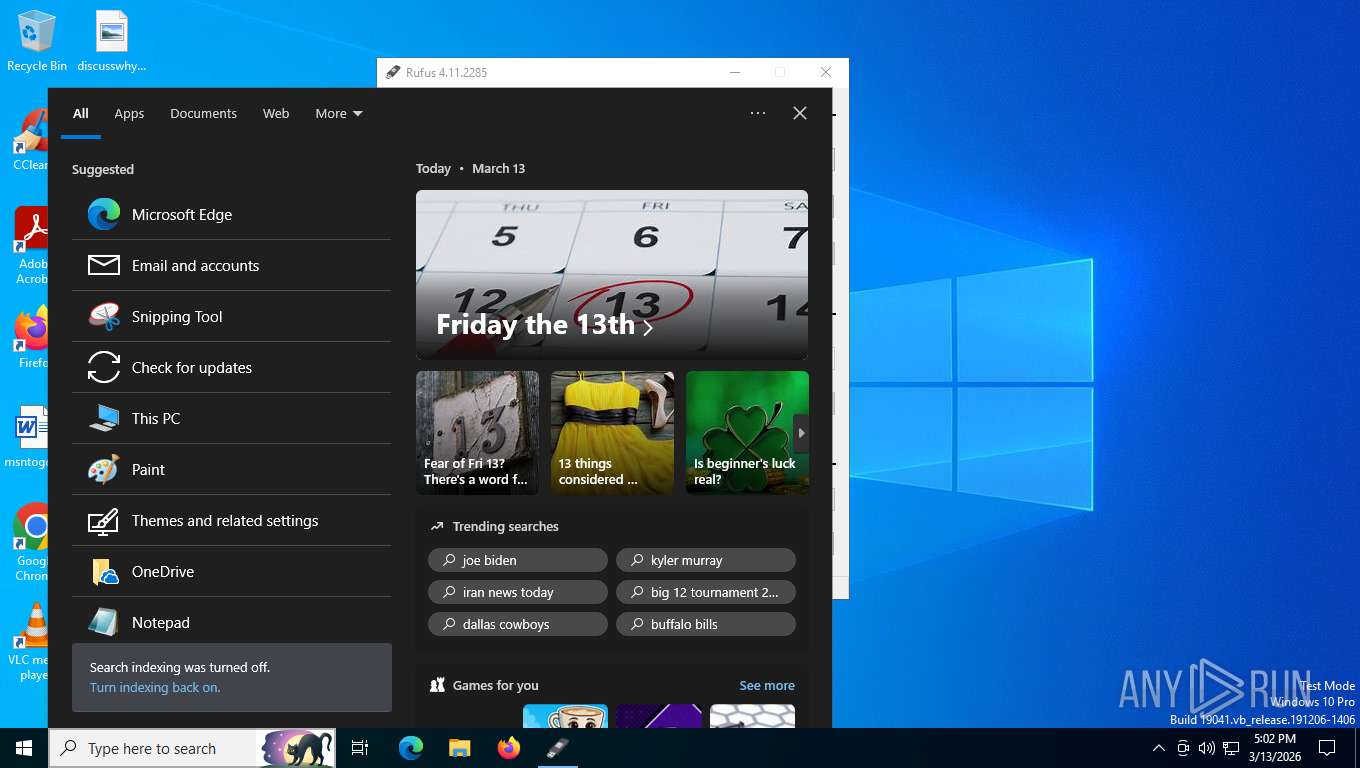Open the coffee mug game thumbnail
This screenshot has height=768, width=1360.
pos(565,716)
